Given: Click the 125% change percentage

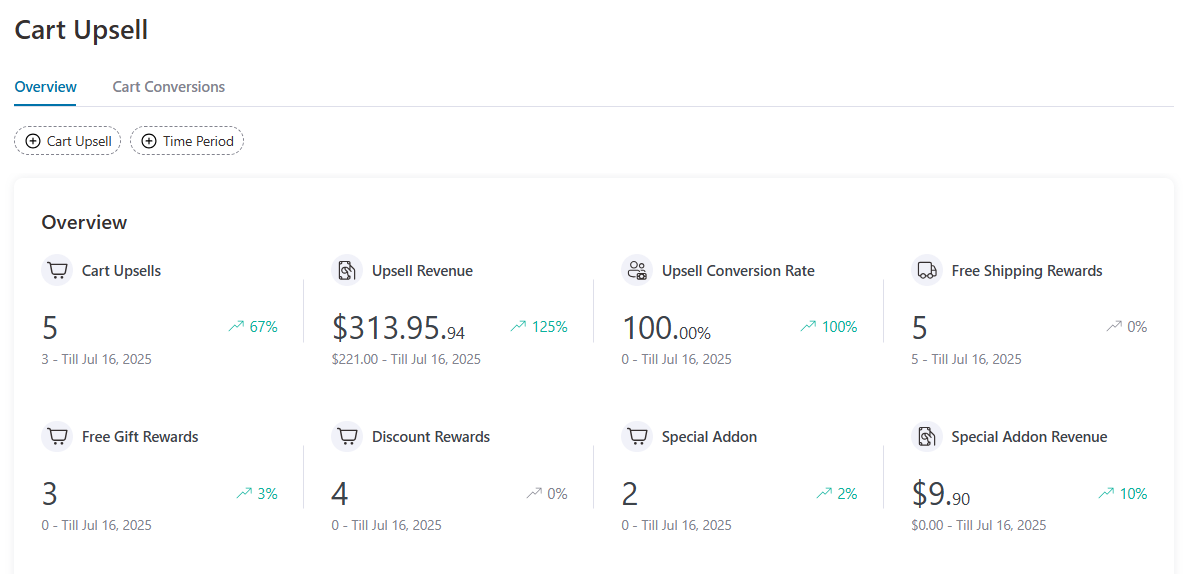Looking at the screenshot, I should point(550,327).
